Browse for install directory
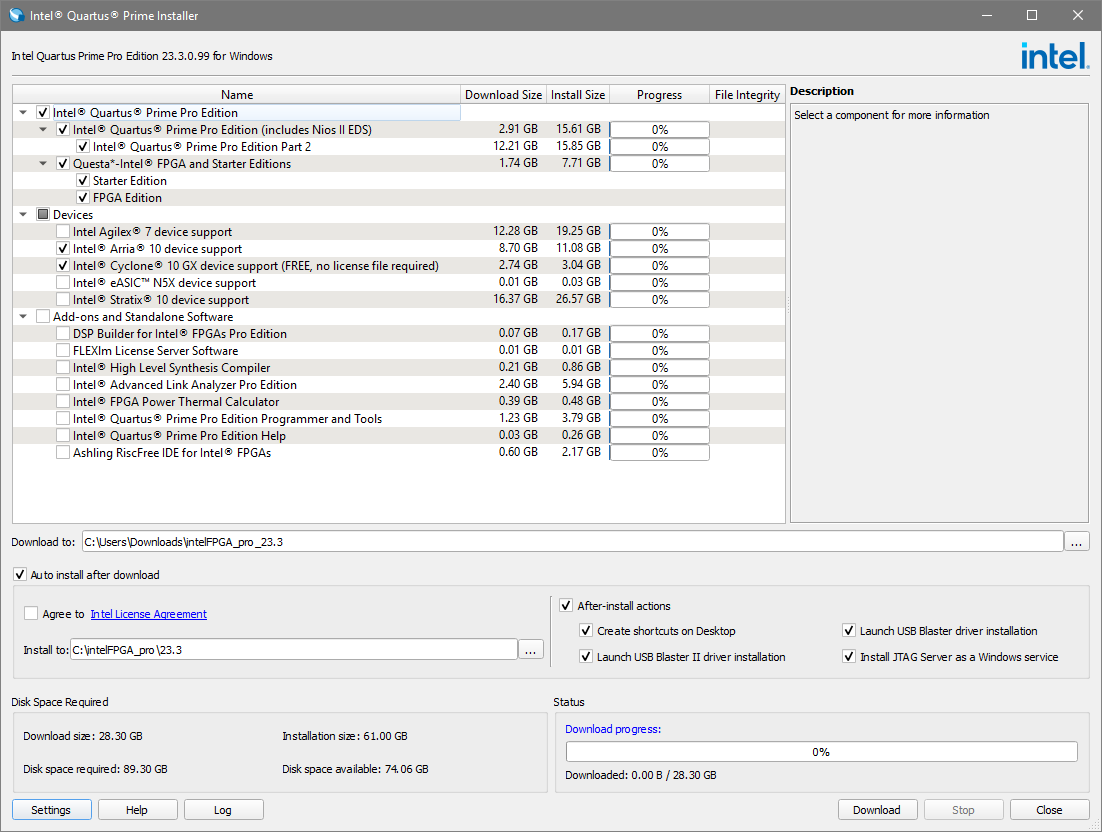Image resolution: width=1102 pixels, height=832 pixels. pos(531,650)
